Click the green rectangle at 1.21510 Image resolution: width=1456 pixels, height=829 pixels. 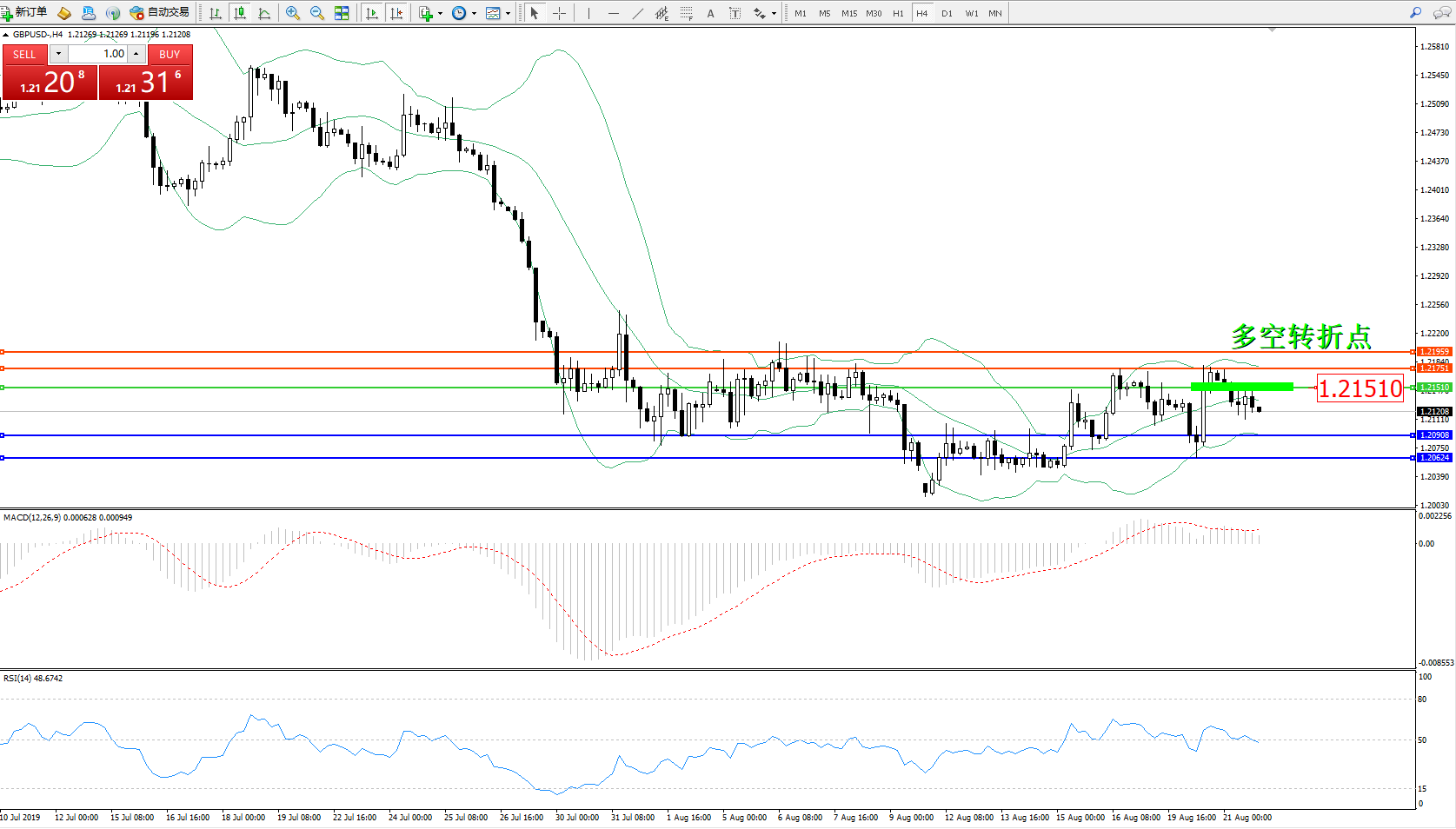[1241, 387]
